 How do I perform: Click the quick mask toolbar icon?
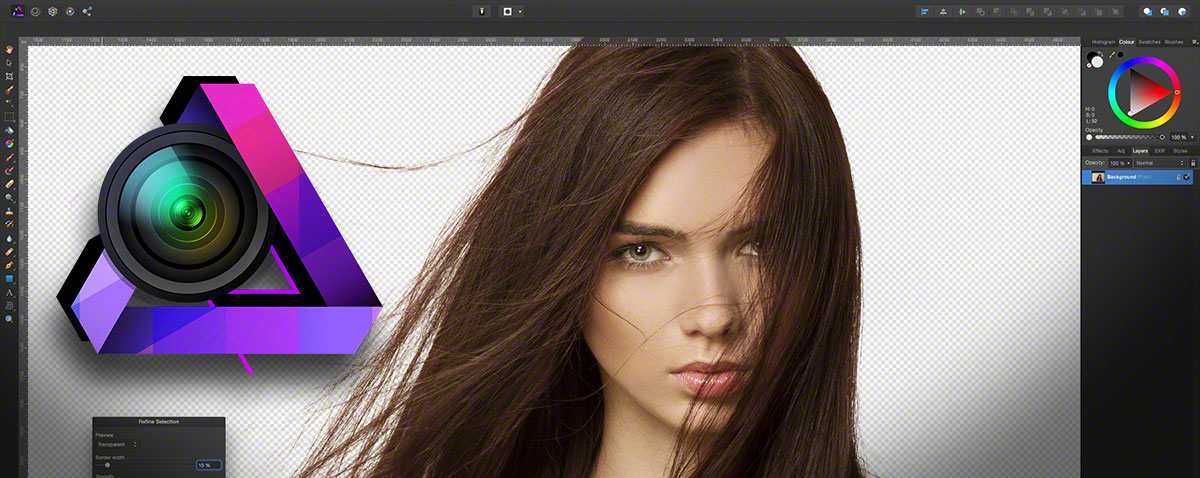click(x=508, y=11)
